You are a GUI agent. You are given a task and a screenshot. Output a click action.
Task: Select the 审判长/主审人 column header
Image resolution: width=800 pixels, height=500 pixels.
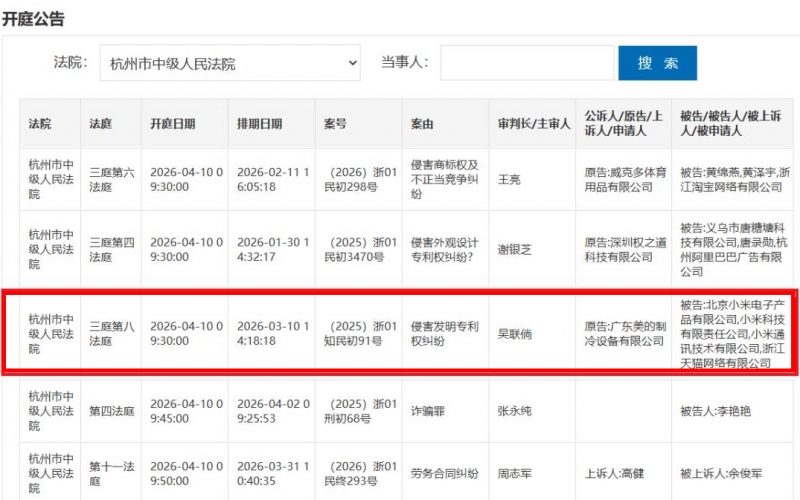[533, 124]
